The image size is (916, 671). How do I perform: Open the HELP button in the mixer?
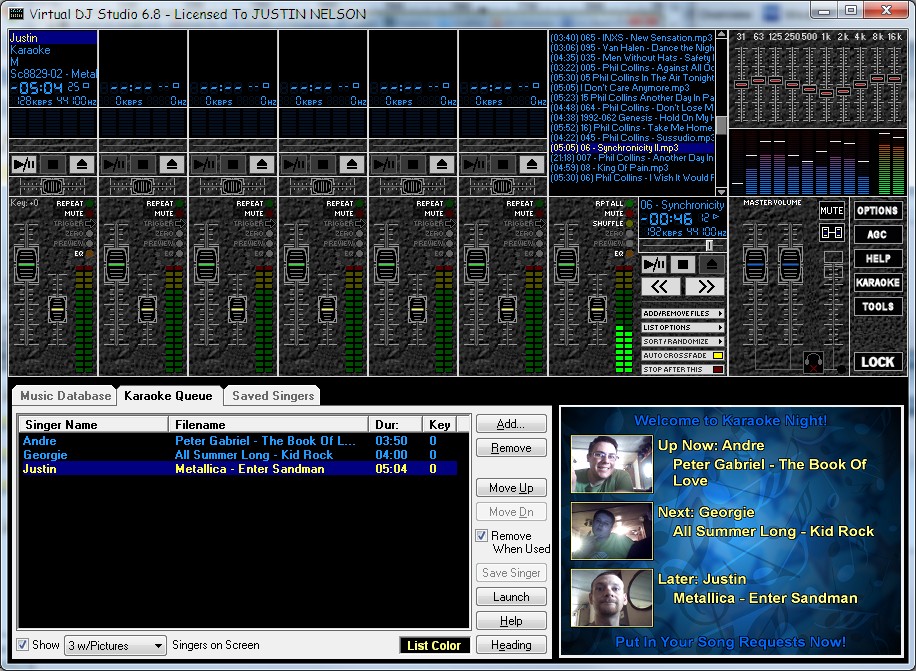(877, 258)
